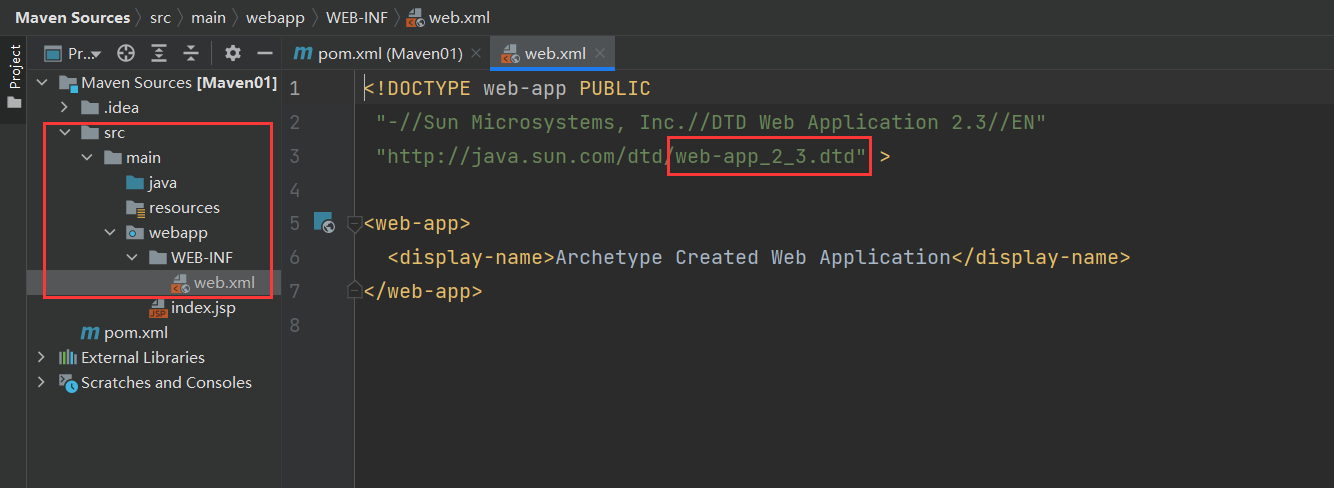
Task: Click the Select Opened File locate icon
Action: 126,53
